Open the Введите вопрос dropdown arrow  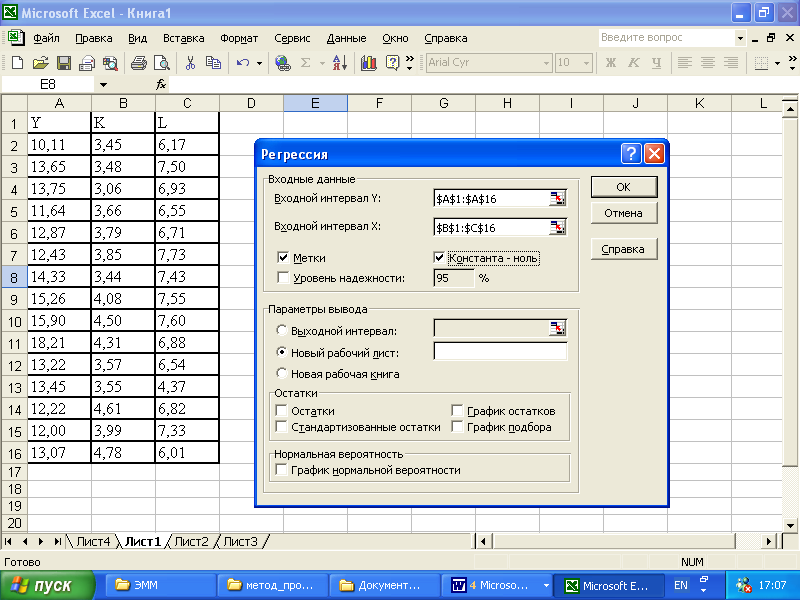point(740,38)
